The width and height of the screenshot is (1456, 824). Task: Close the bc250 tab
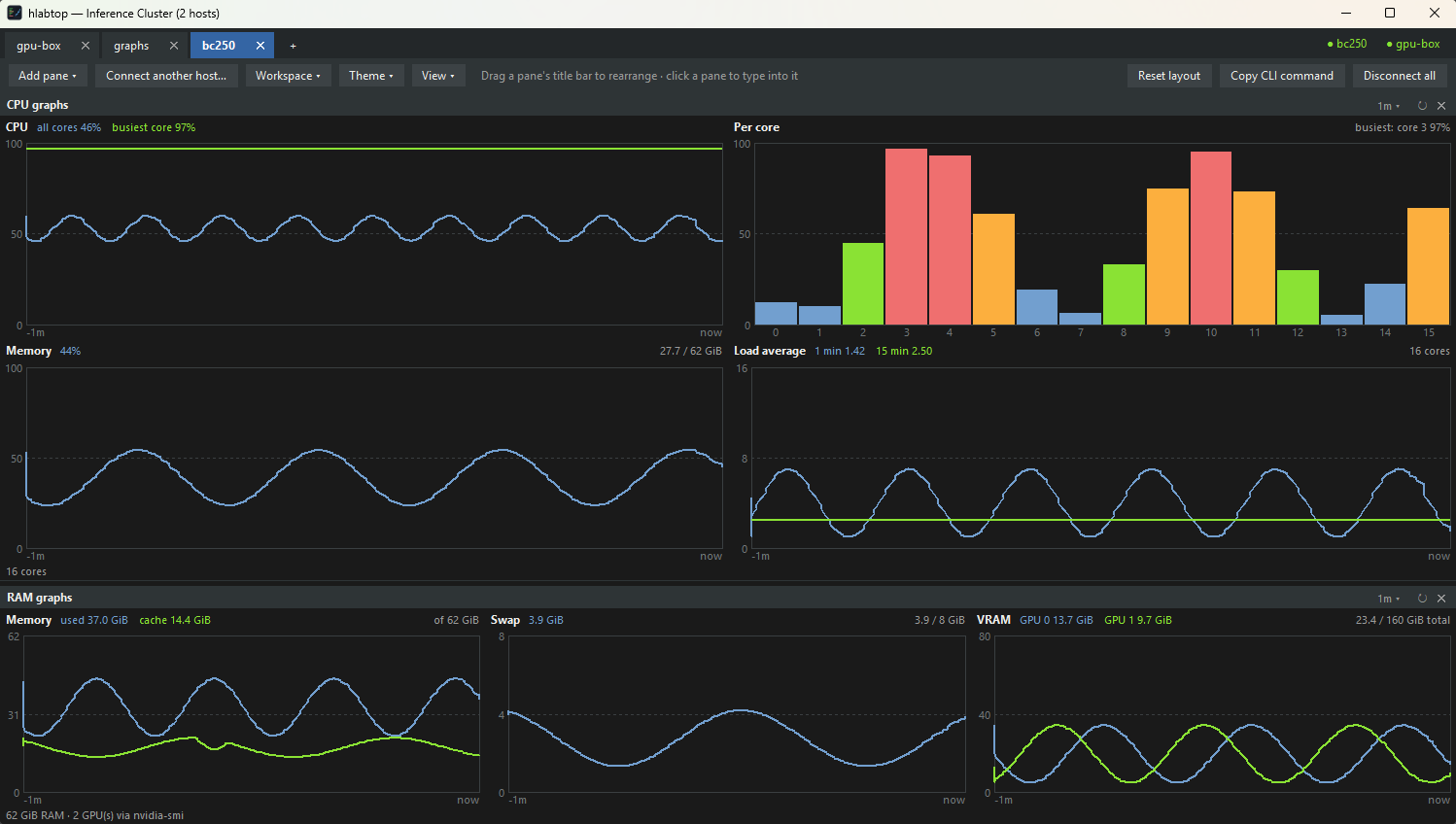tap(260, 46)
